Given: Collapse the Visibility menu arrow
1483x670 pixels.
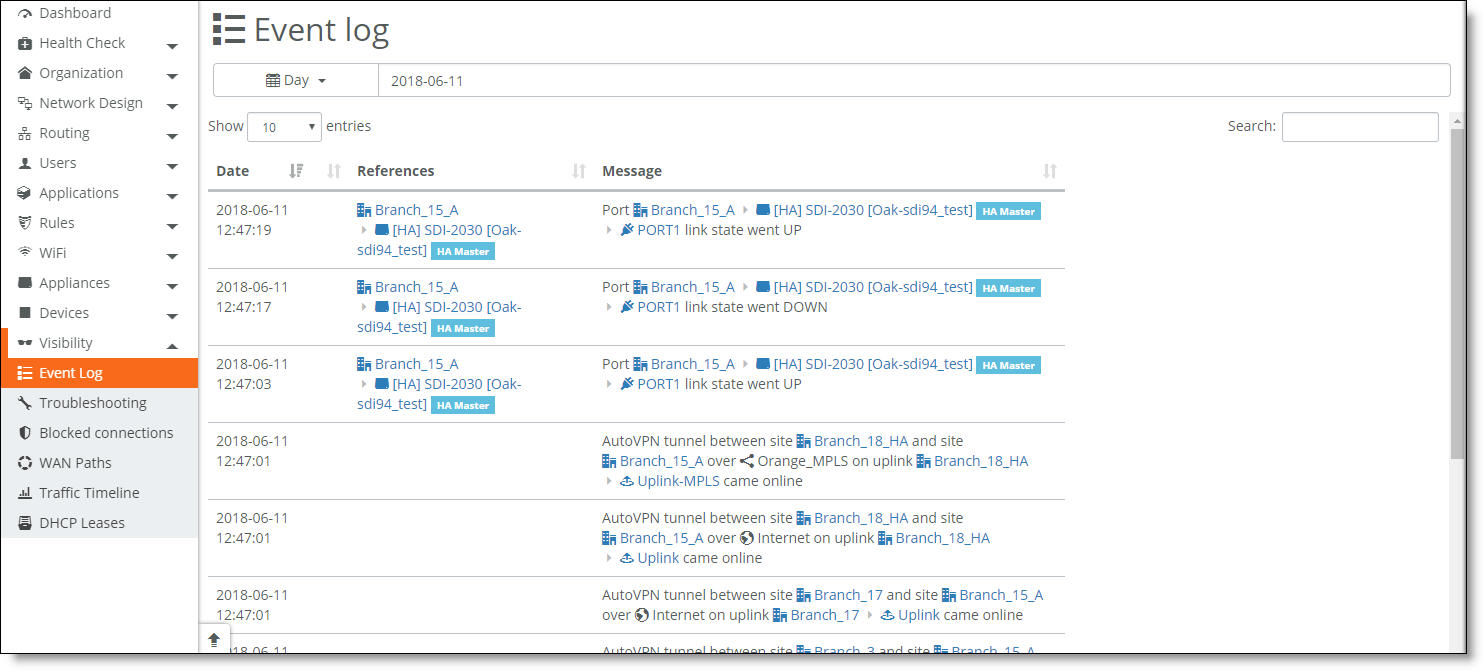Looking at the screenshot, I should click(x=172, y=345).
